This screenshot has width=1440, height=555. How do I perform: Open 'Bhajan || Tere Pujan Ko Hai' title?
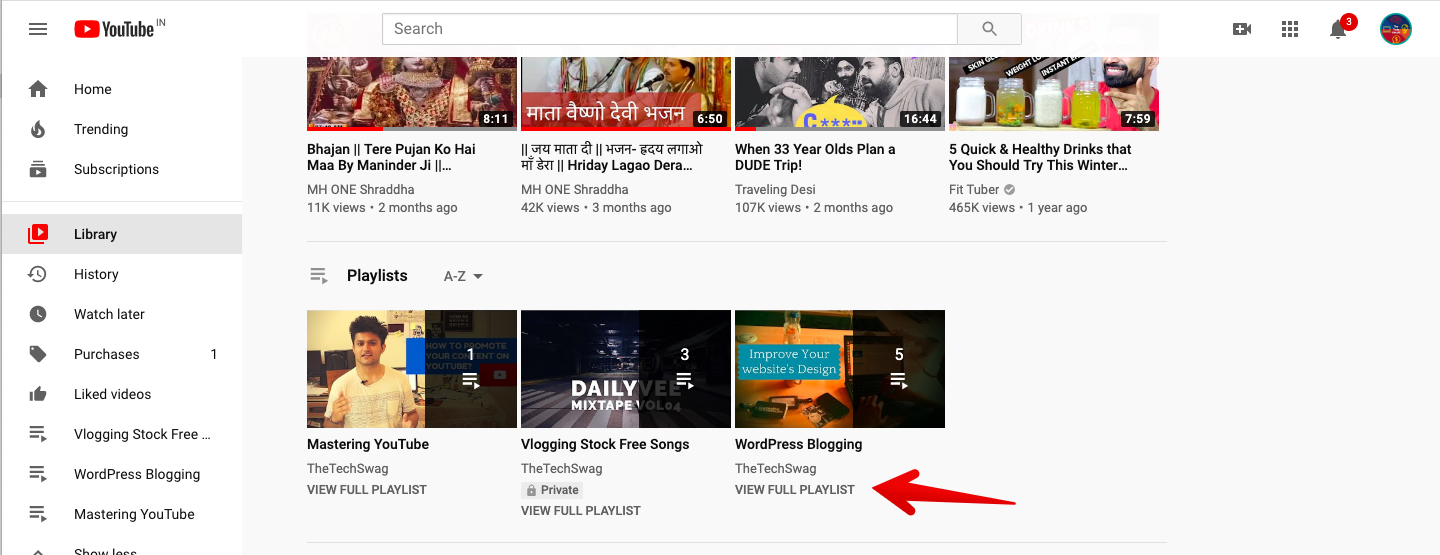[391, 157]
